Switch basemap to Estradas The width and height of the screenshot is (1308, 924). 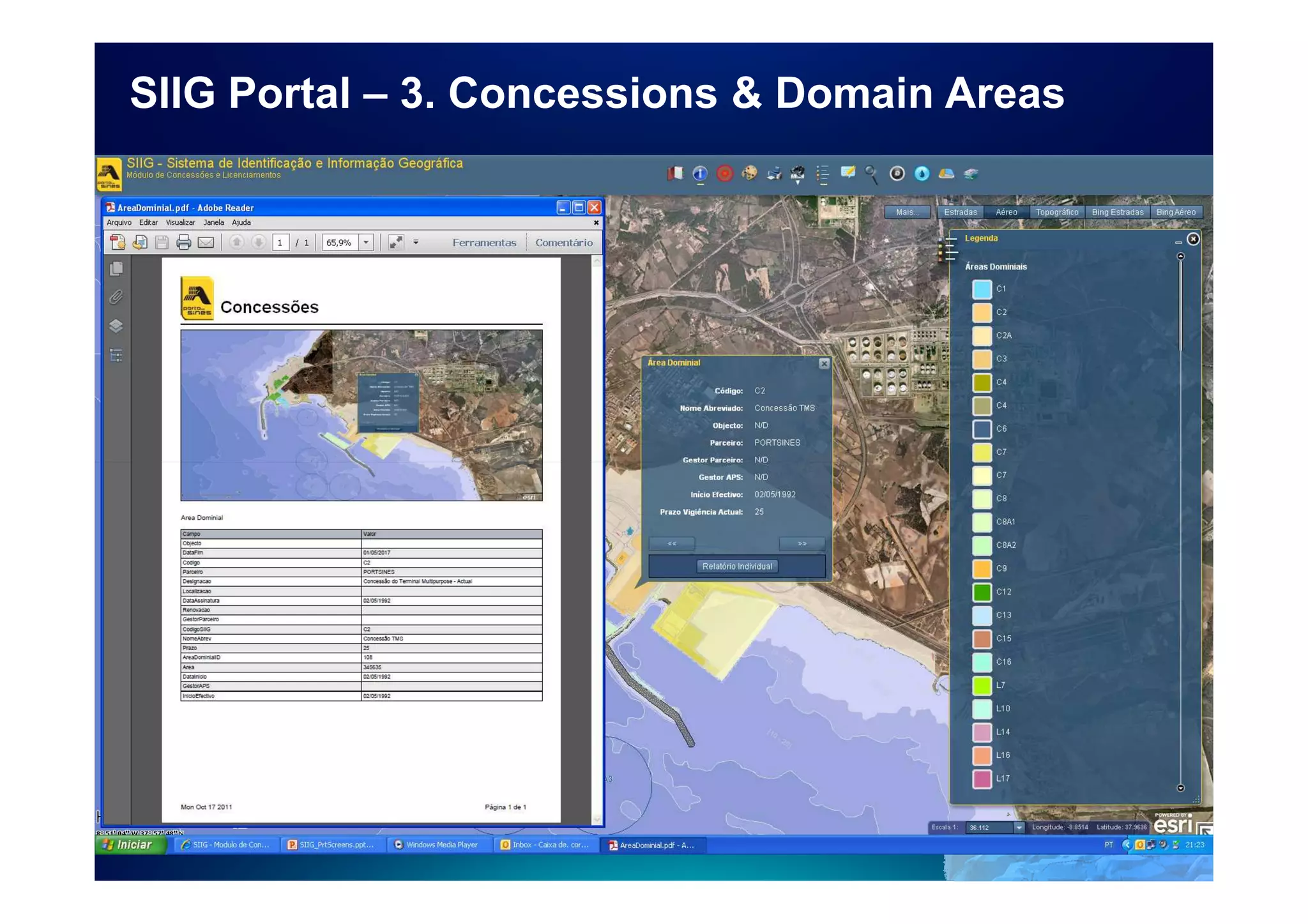pos(960,213)
